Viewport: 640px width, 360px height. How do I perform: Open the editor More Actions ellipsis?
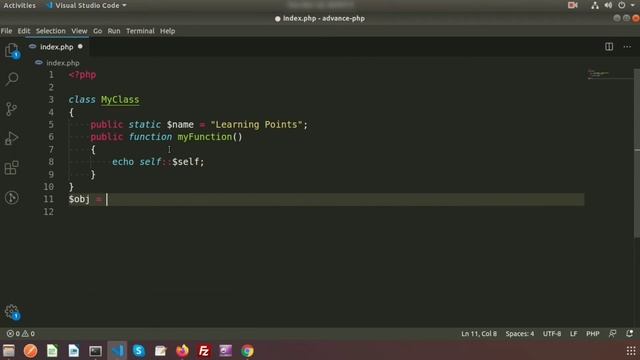coord(627,47)
